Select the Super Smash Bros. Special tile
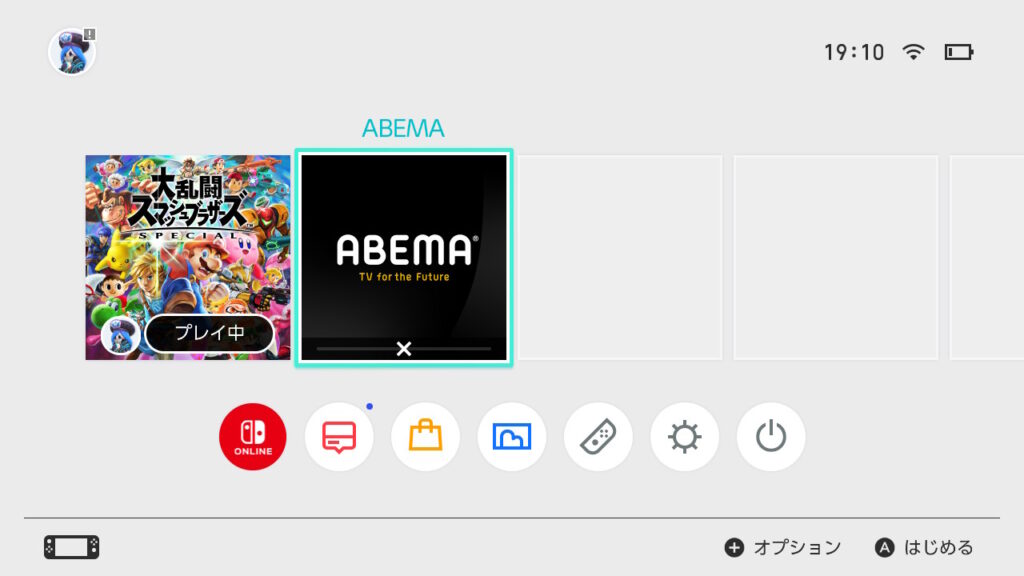This screenshot has width=1024, height=576. [x=188, y=257]
